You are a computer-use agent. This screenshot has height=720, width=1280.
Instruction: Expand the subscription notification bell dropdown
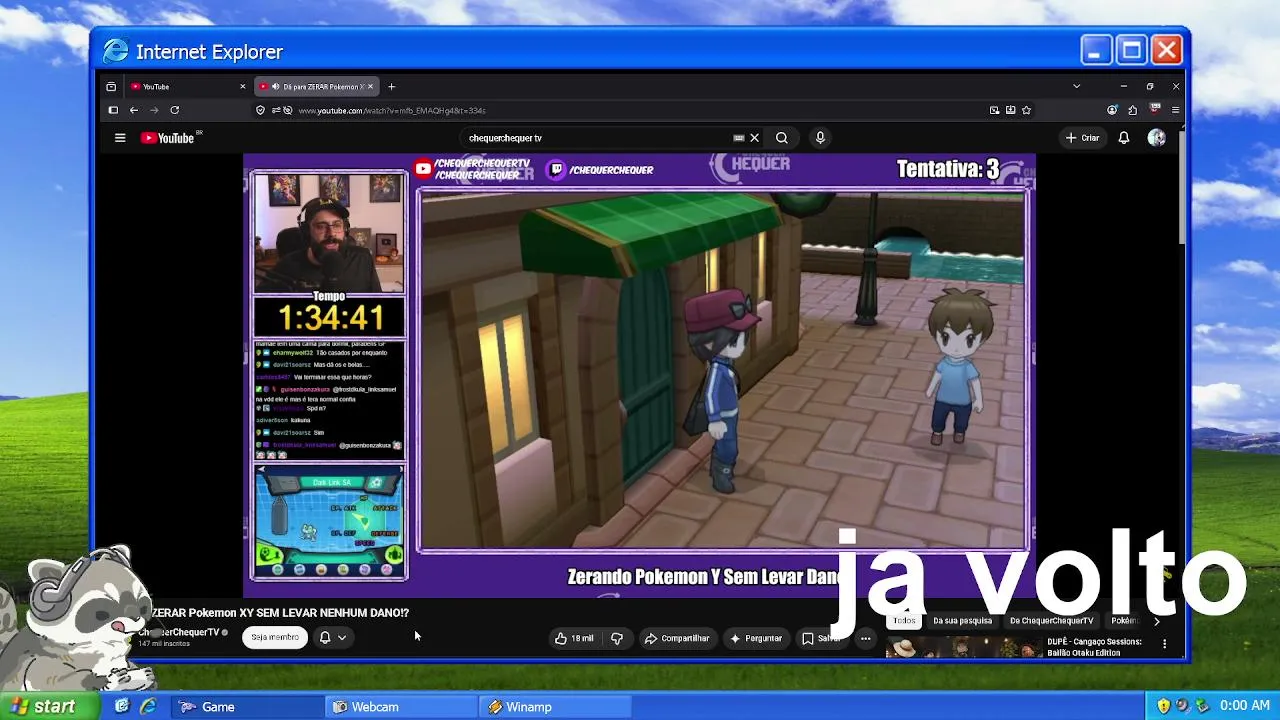(x=333, y=637)
